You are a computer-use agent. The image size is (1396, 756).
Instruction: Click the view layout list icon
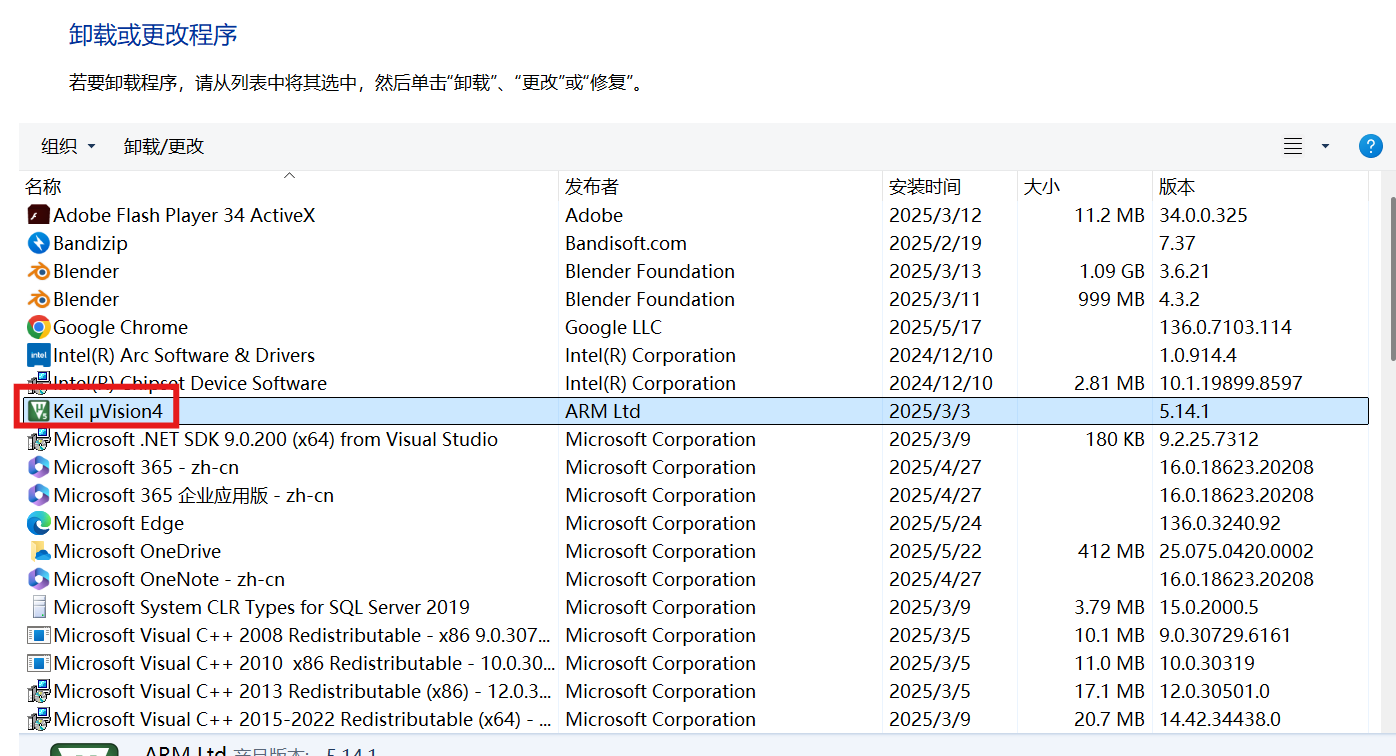pyautogui.click(x=1293, y=146)
